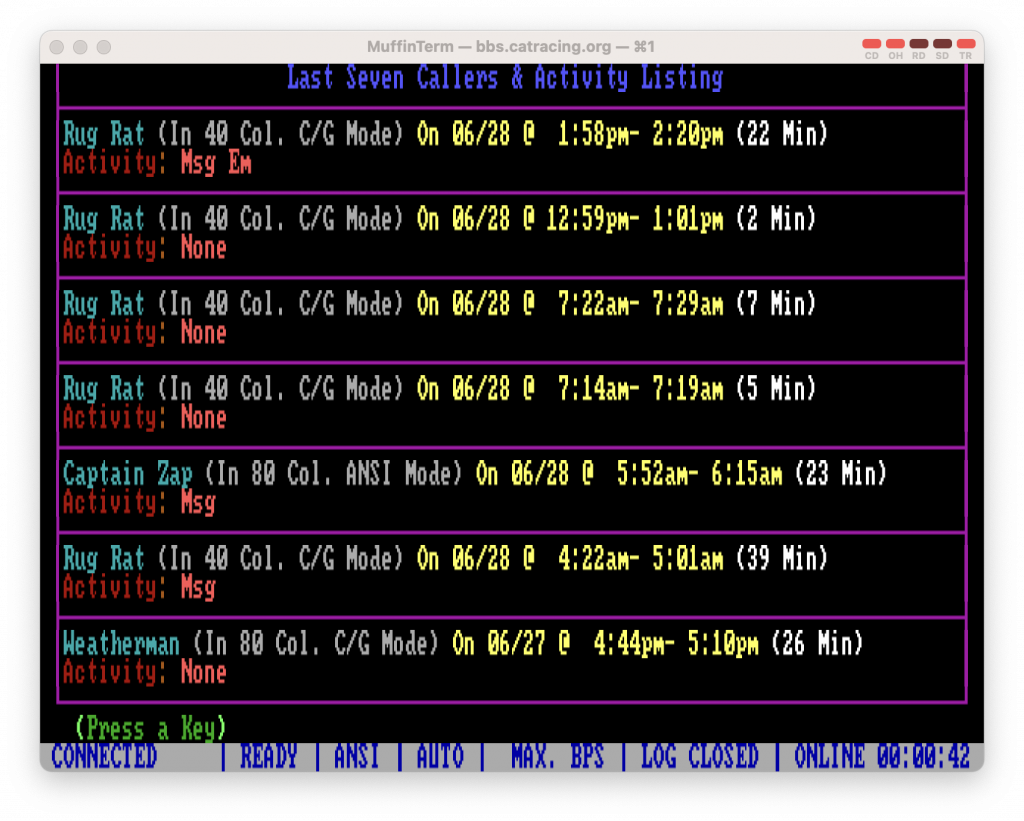
Task: Zoom the MuffinTerm window
Action: 104,47
